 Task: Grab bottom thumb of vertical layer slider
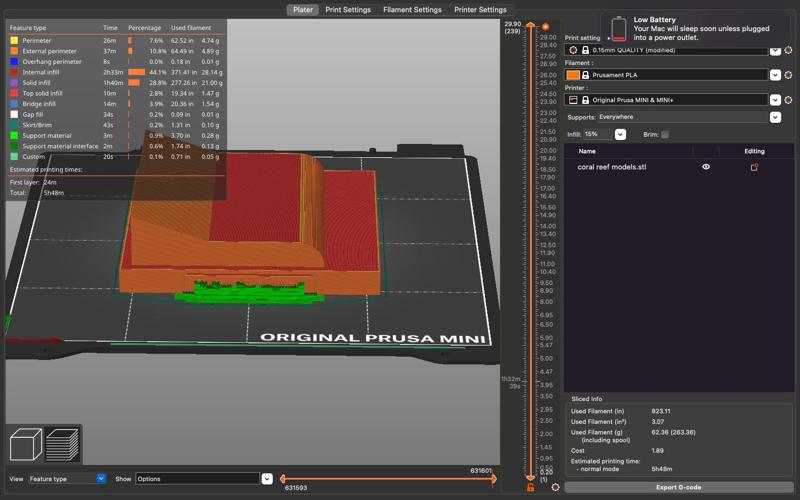(531, 478)
